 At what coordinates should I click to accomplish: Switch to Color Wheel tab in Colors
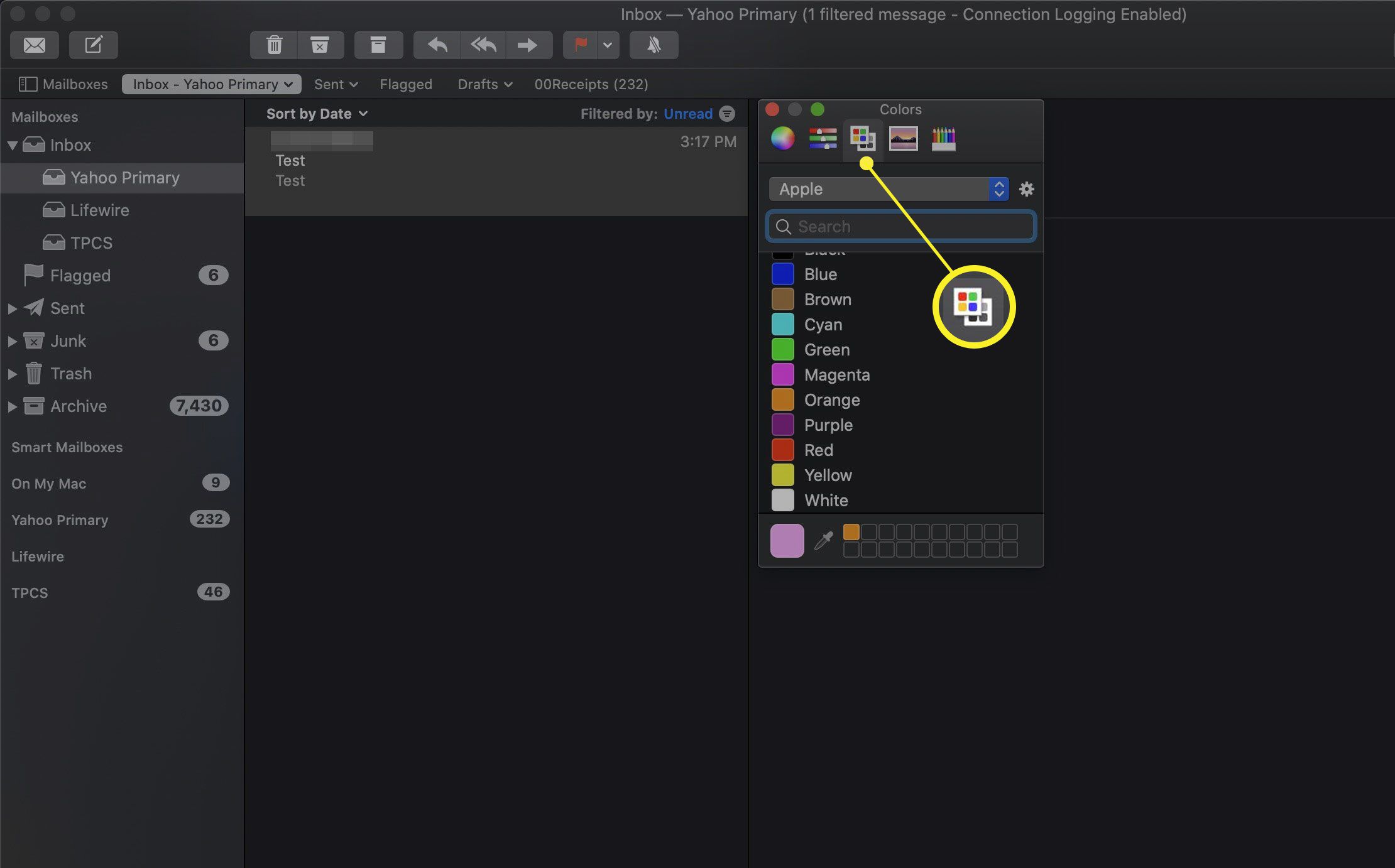pos(783,138)
